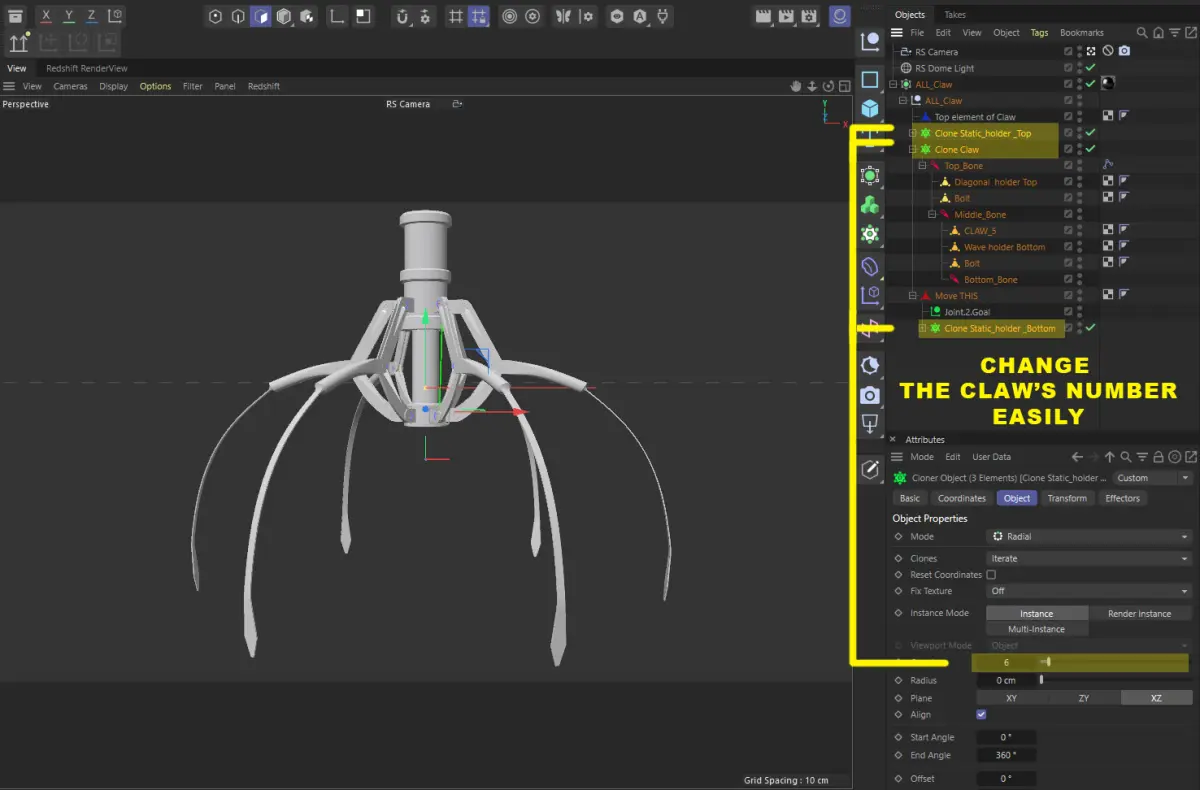The height and width of the screenshot is (790, 1200).
Task: Open the Fix Texture dropdown showing Off
Action: coord(1090,591)
